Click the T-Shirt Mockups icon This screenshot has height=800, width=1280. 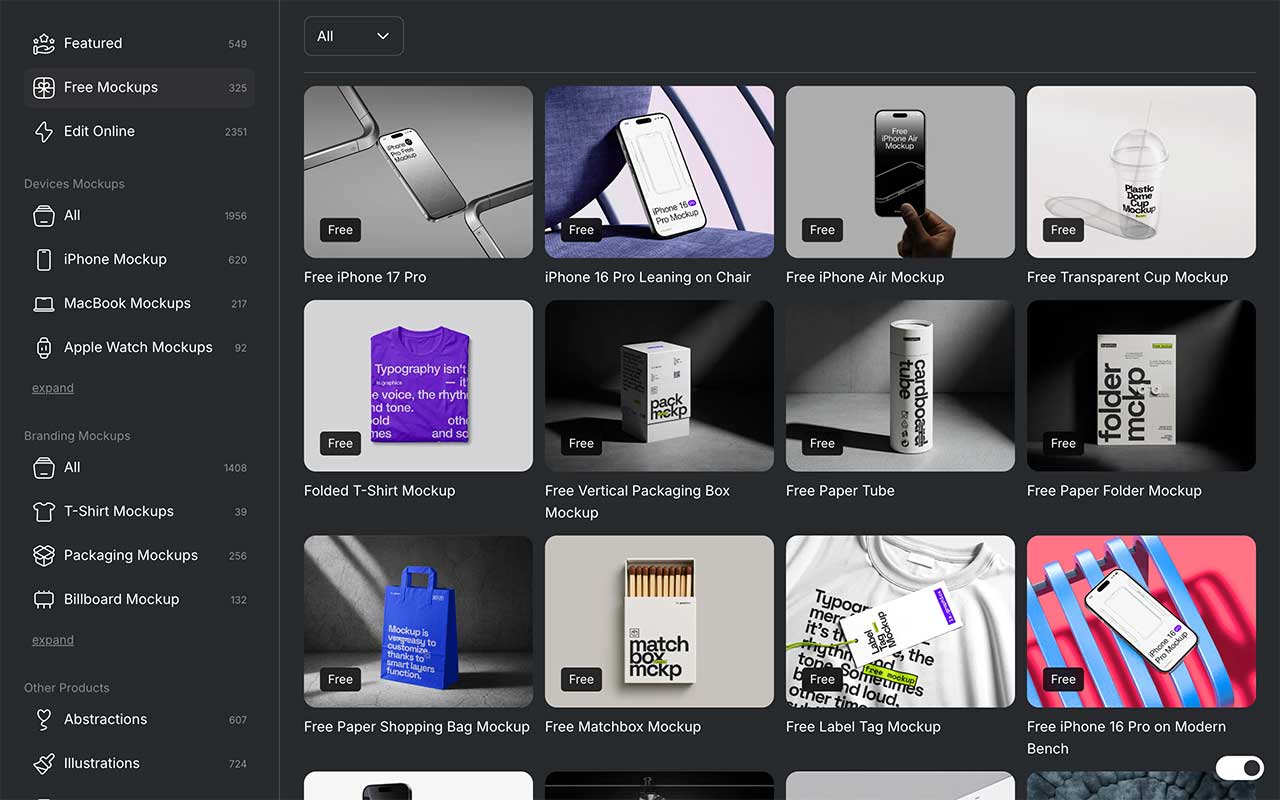(x=43, y=511)
